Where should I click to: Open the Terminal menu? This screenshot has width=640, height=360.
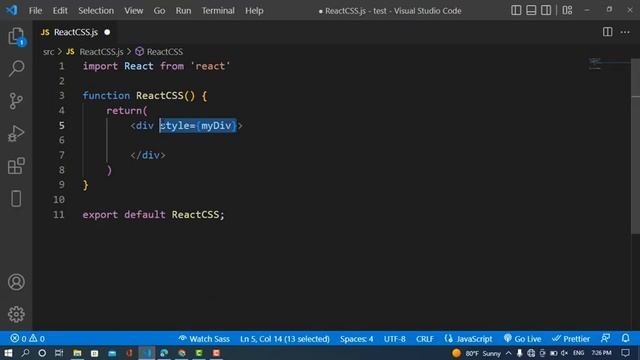click(218, 11)
